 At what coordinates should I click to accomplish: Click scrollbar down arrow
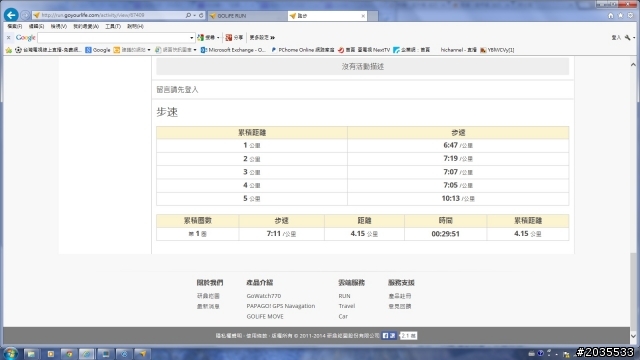click(633, 336)
